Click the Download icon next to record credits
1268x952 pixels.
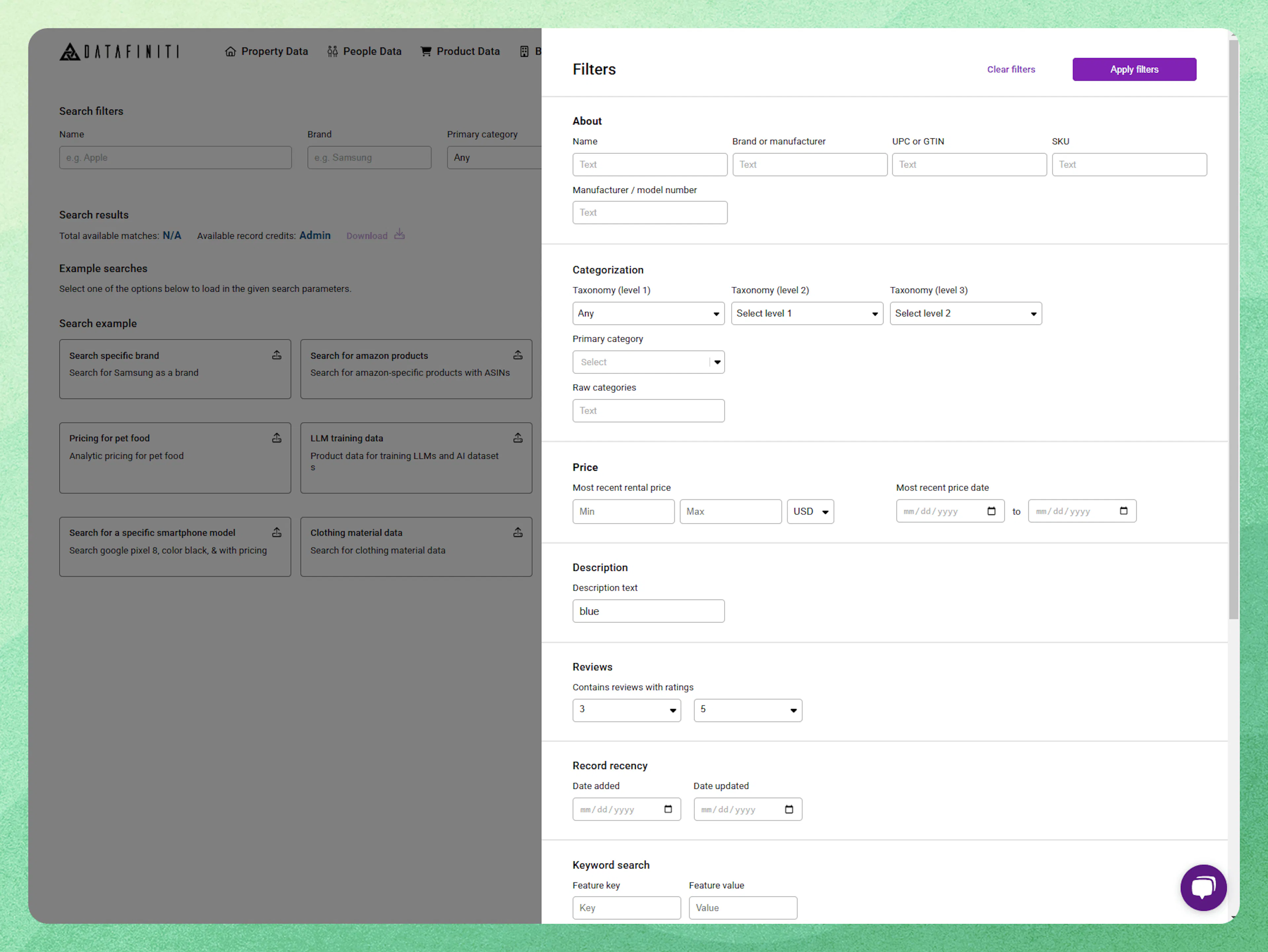[400, 234]
